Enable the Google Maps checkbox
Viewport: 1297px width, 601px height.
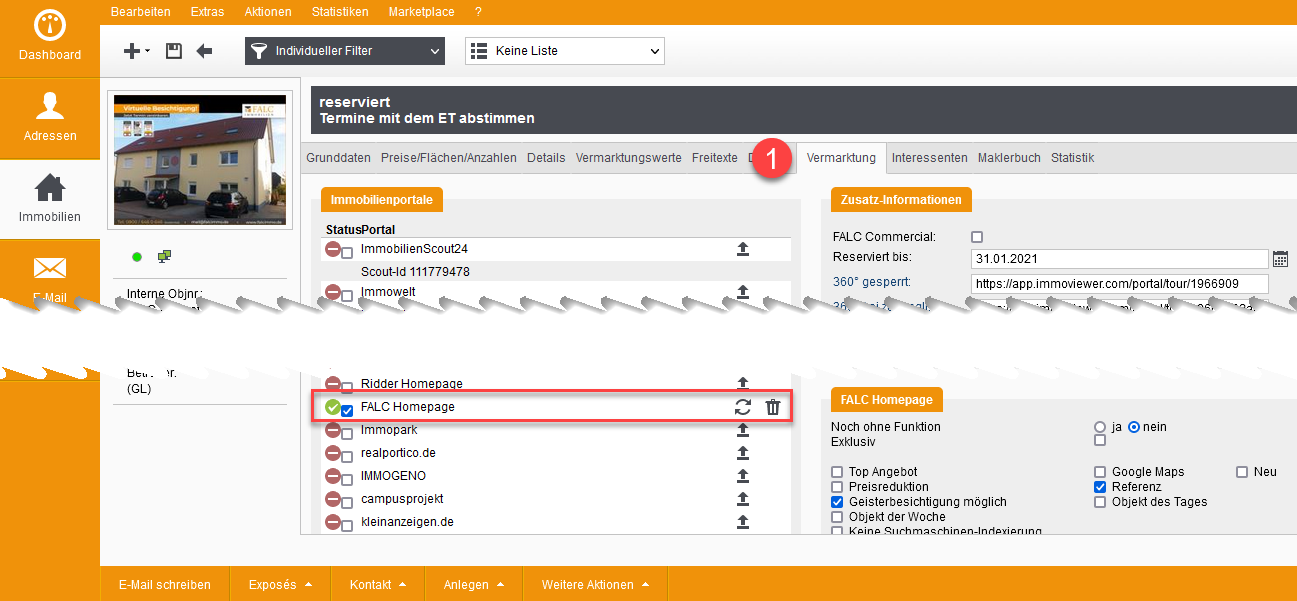point(1100,472)
